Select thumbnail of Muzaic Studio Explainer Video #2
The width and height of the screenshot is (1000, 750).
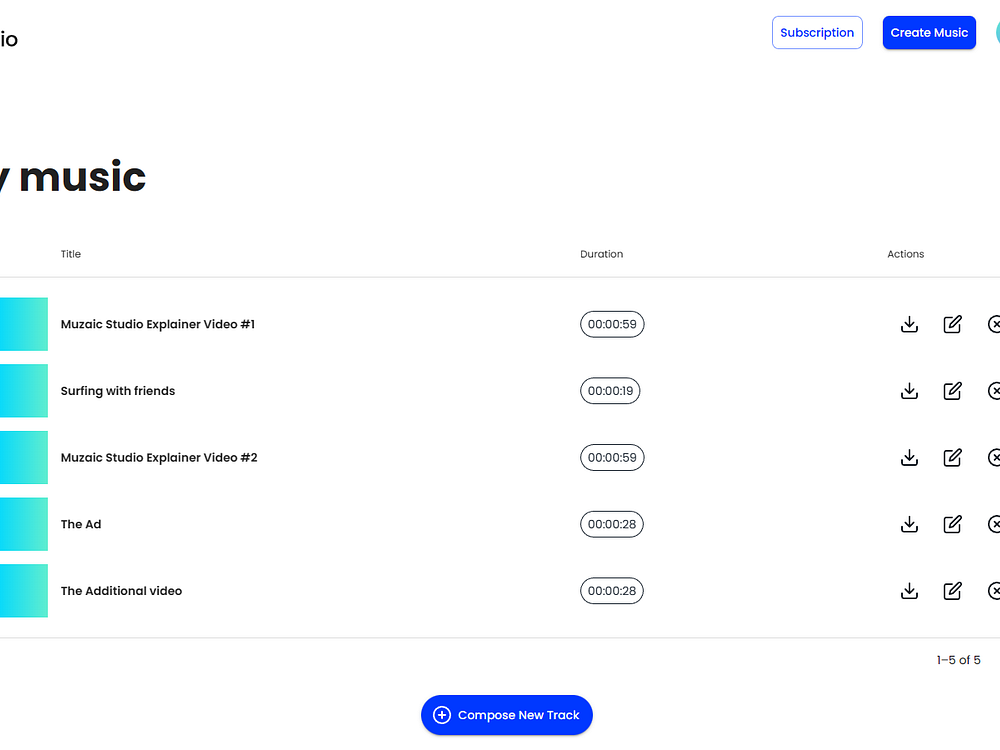(x=24, y=457)
